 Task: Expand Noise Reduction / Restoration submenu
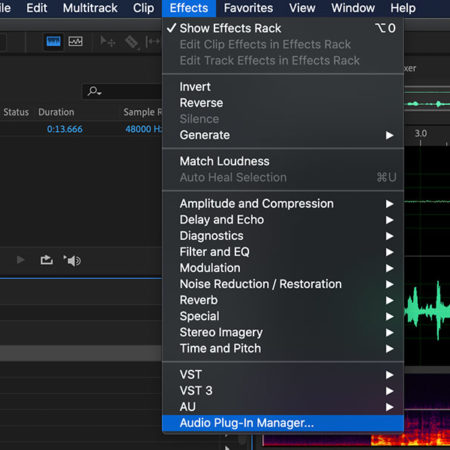[x=283, y=284]
